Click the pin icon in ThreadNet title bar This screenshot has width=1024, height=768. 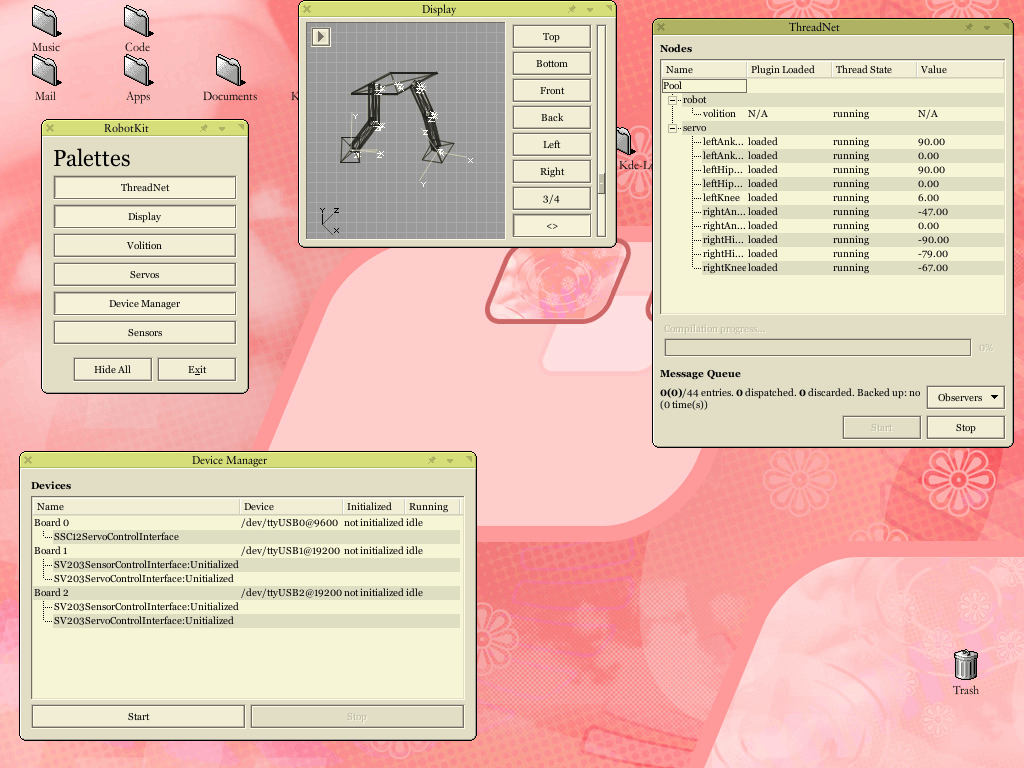pyautogui.click(x=968, y=27)
